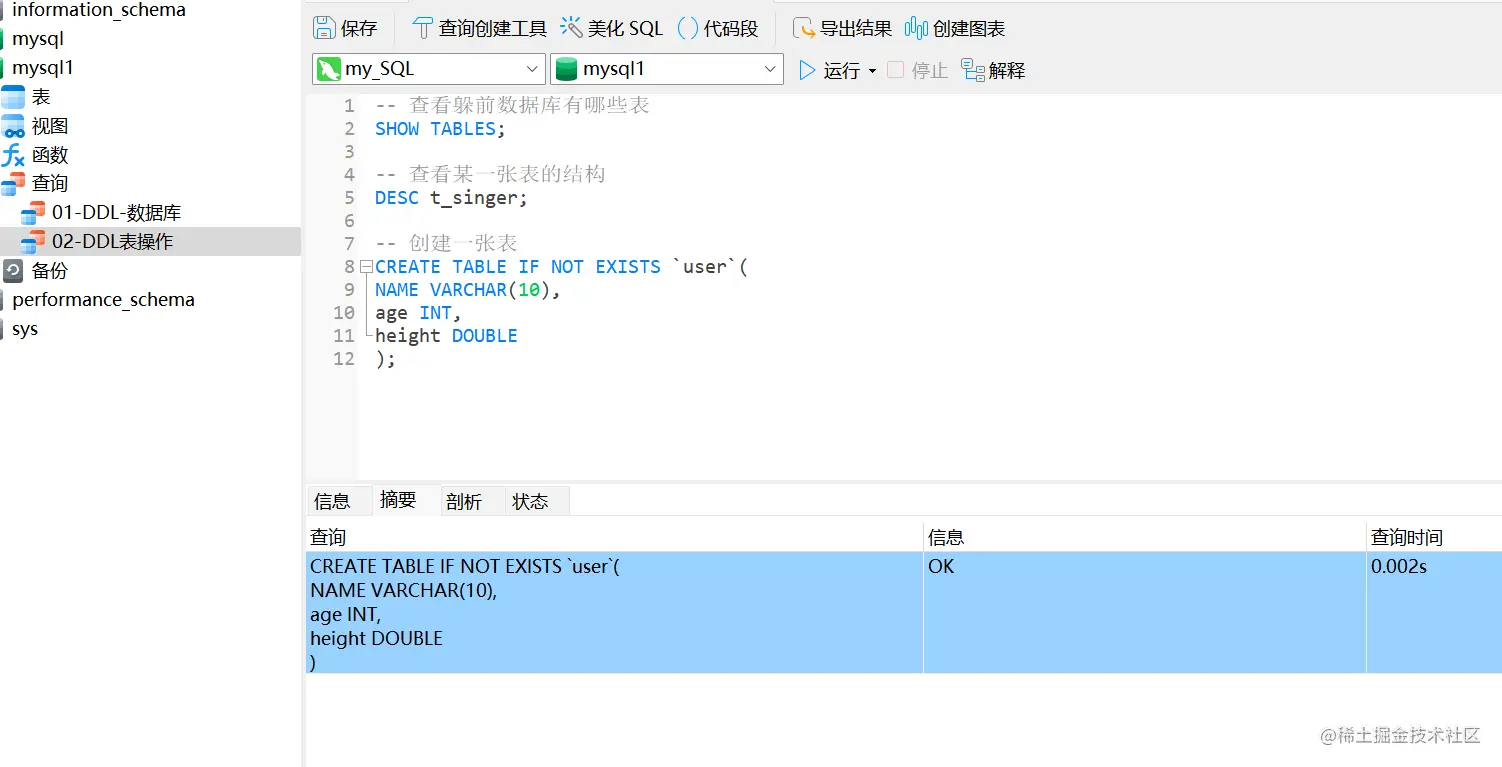Click the CREATE TABLE IF NOT EXISTS line in the editor
The height and width of the screenshot is (767, 1502).
coord(561,267)
